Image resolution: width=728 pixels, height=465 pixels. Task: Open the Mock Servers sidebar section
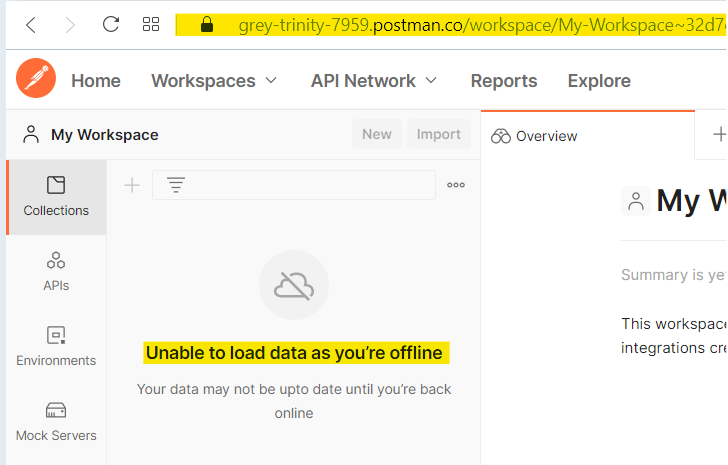56,421
